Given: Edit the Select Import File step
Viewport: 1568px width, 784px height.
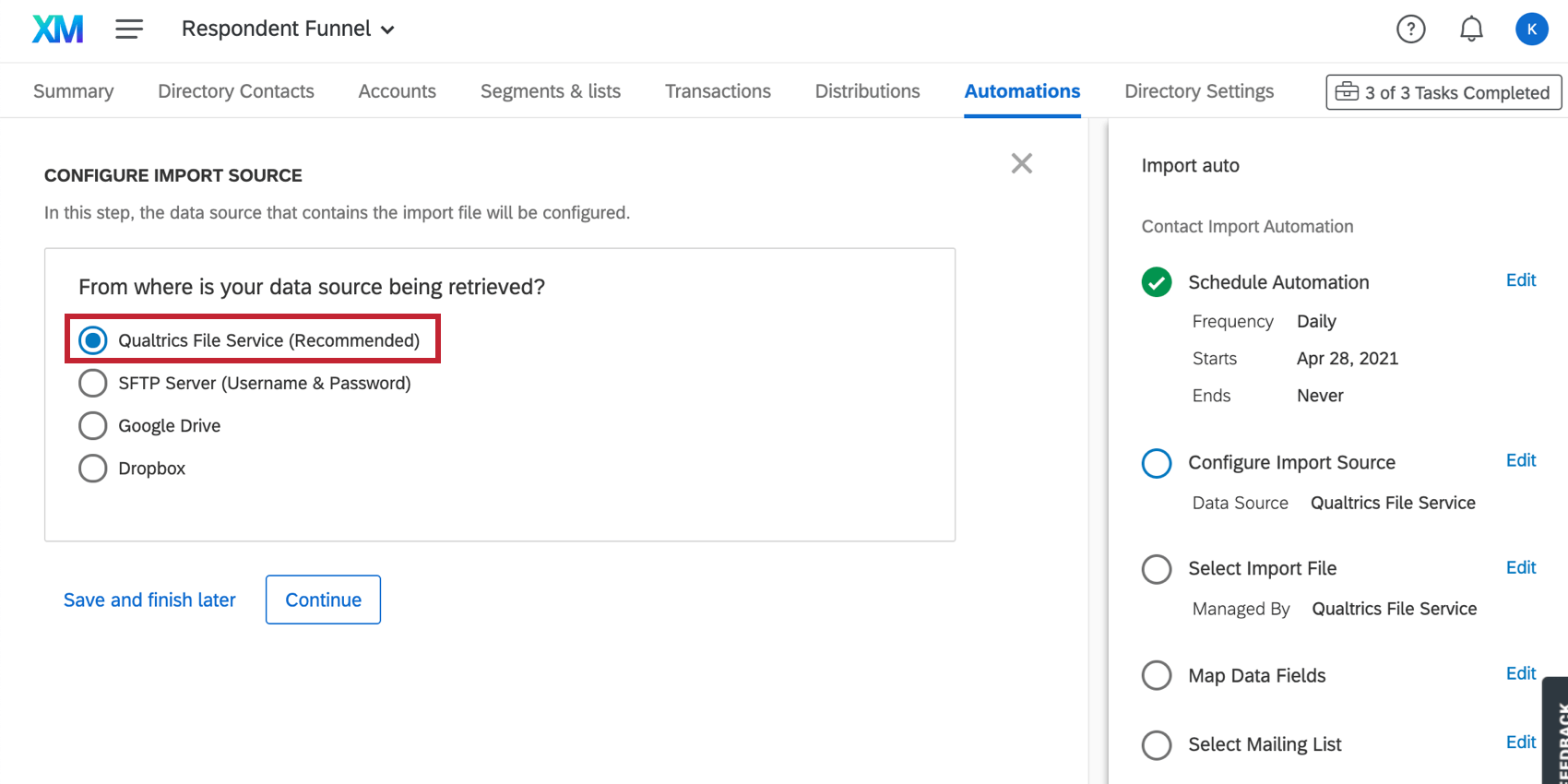Looking at the screenshot, I should pos(1521,567).
